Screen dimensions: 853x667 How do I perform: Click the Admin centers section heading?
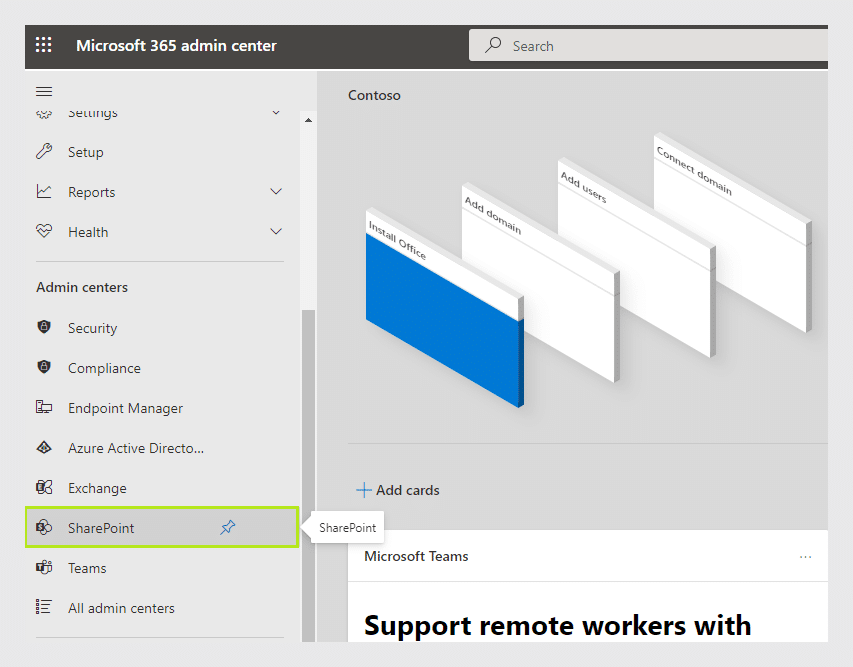point(82,287)
